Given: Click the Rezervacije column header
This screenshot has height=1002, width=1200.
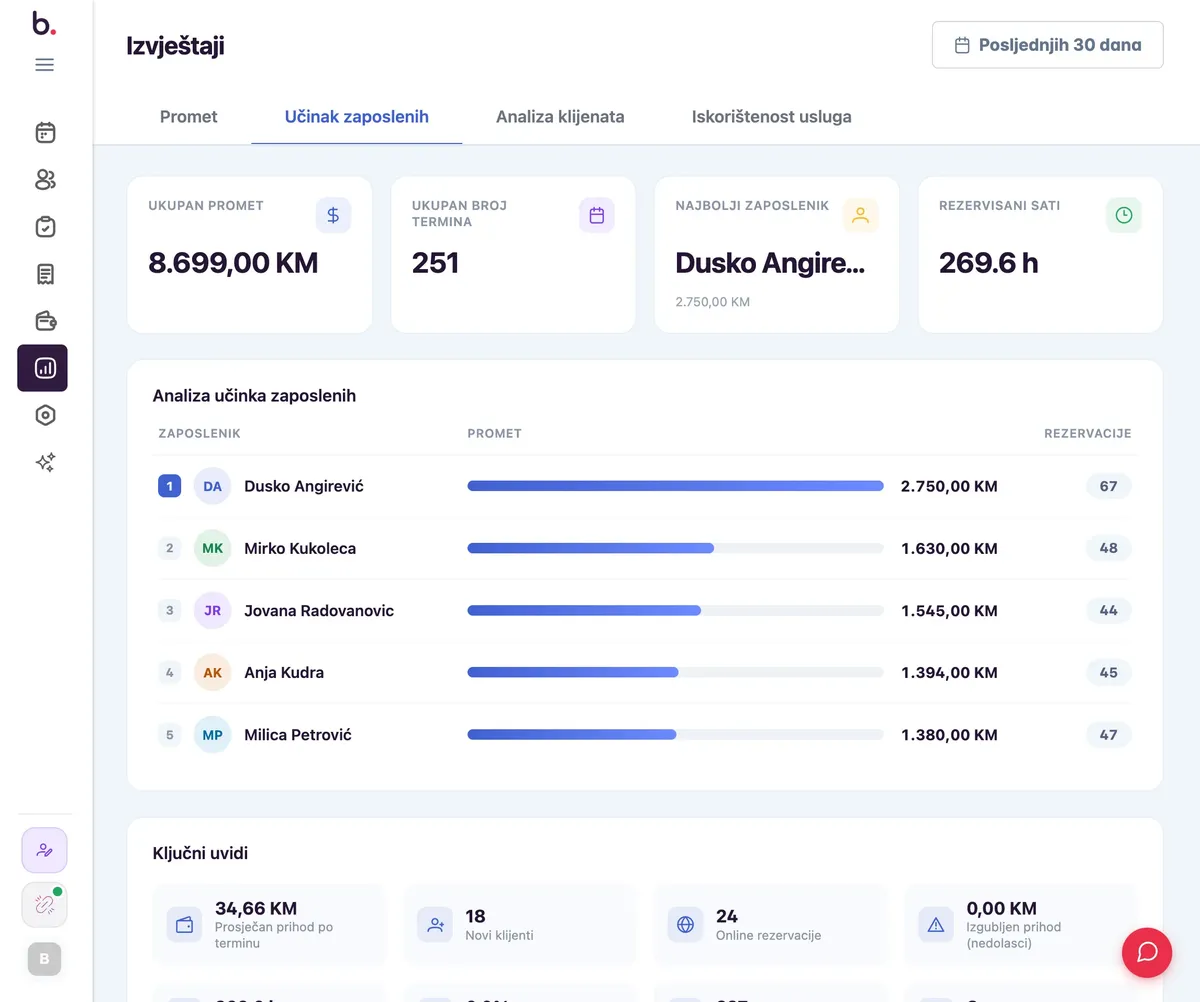Looking at the screenshot, I should pyautogui.click(x=1088, y=433).
